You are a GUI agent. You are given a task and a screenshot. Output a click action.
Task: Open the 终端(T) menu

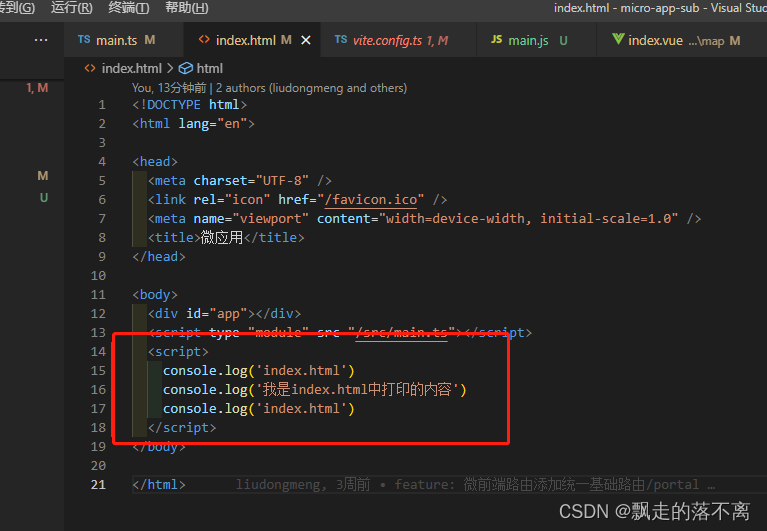[129, 7]
